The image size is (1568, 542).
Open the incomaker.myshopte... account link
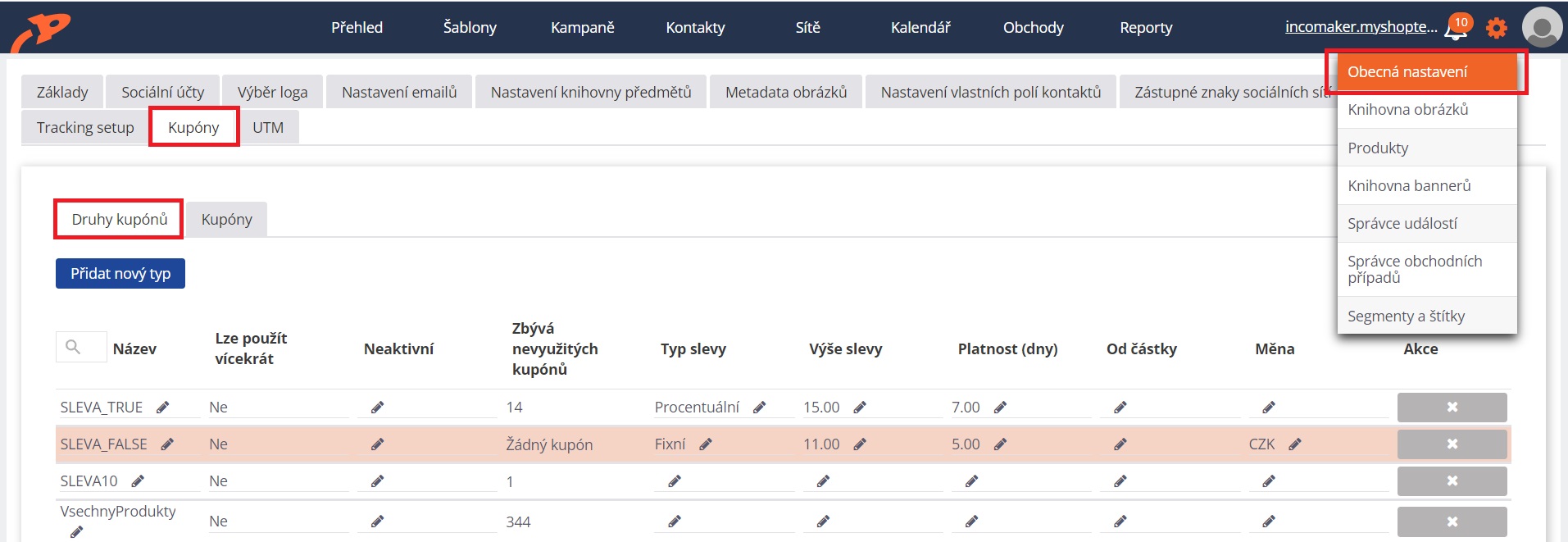click(x=1361, y=26)
